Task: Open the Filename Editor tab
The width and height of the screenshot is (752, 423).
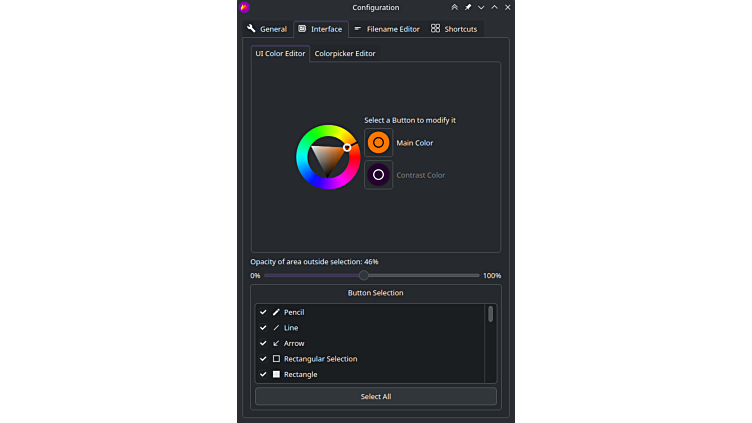Action: coord(387,29)
